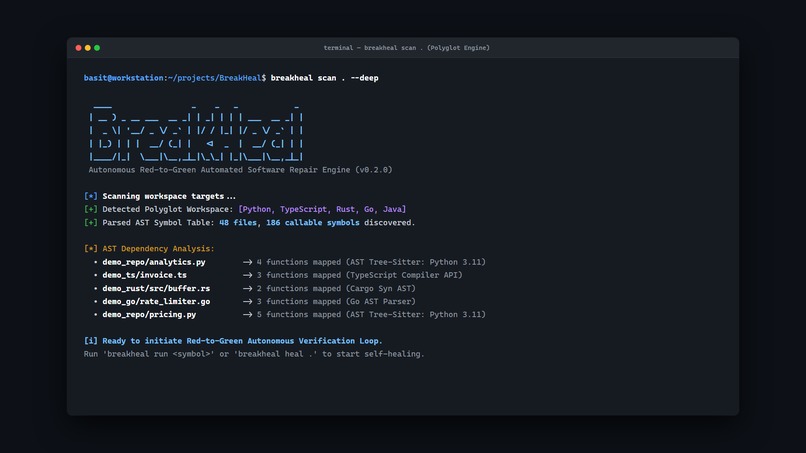Click the terminal window title text
Viewport: 806px width, 453px height.
[x=406, y=48]
